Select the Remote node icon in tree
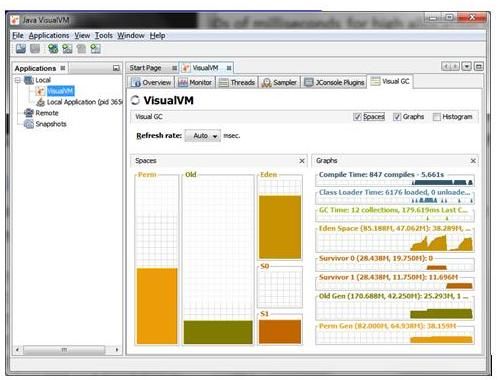Screen dimensions: 500x380 point(29,113)
